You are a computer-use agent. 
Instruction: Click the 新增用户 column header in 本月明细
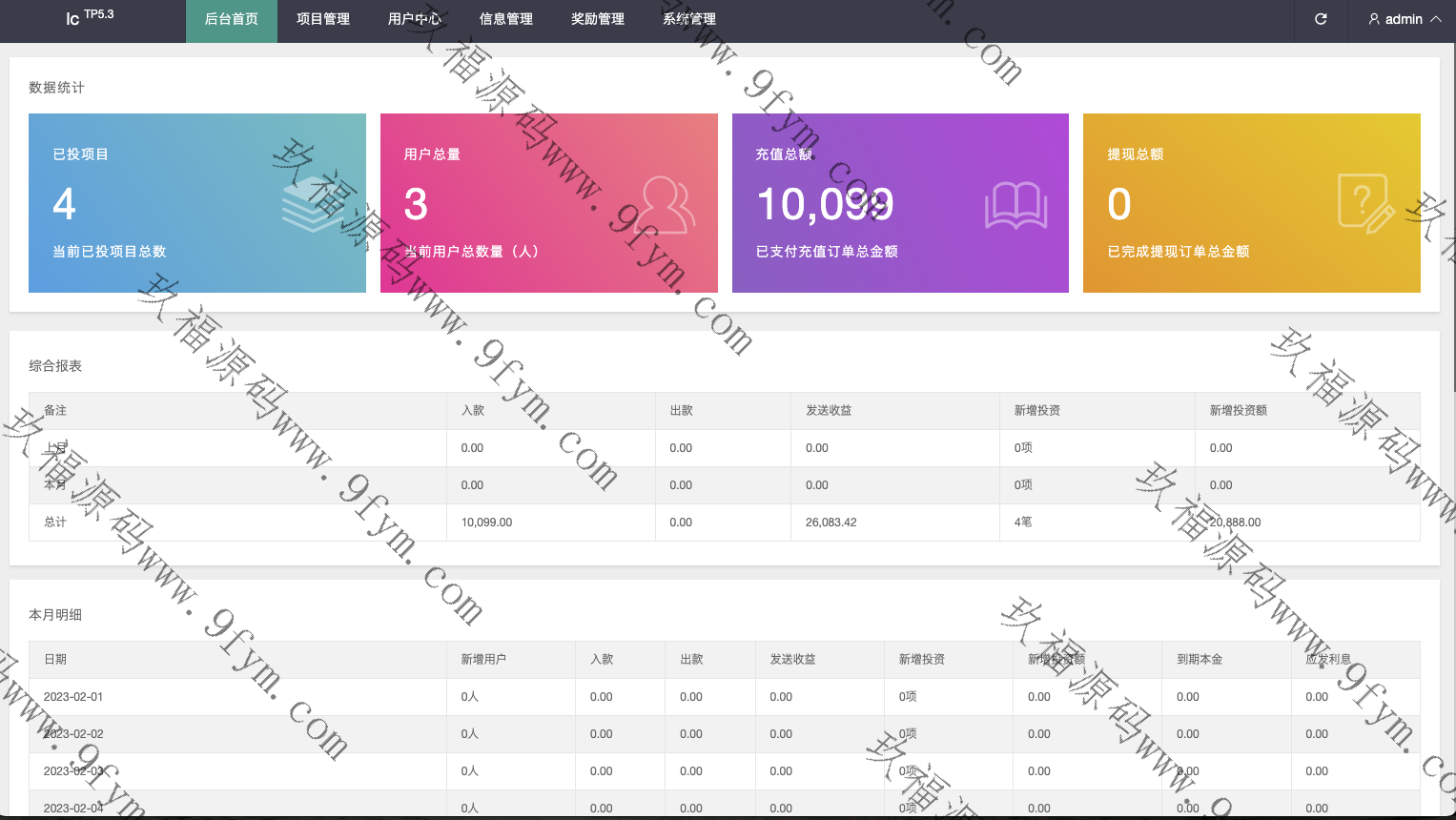(x=483, y=660)
